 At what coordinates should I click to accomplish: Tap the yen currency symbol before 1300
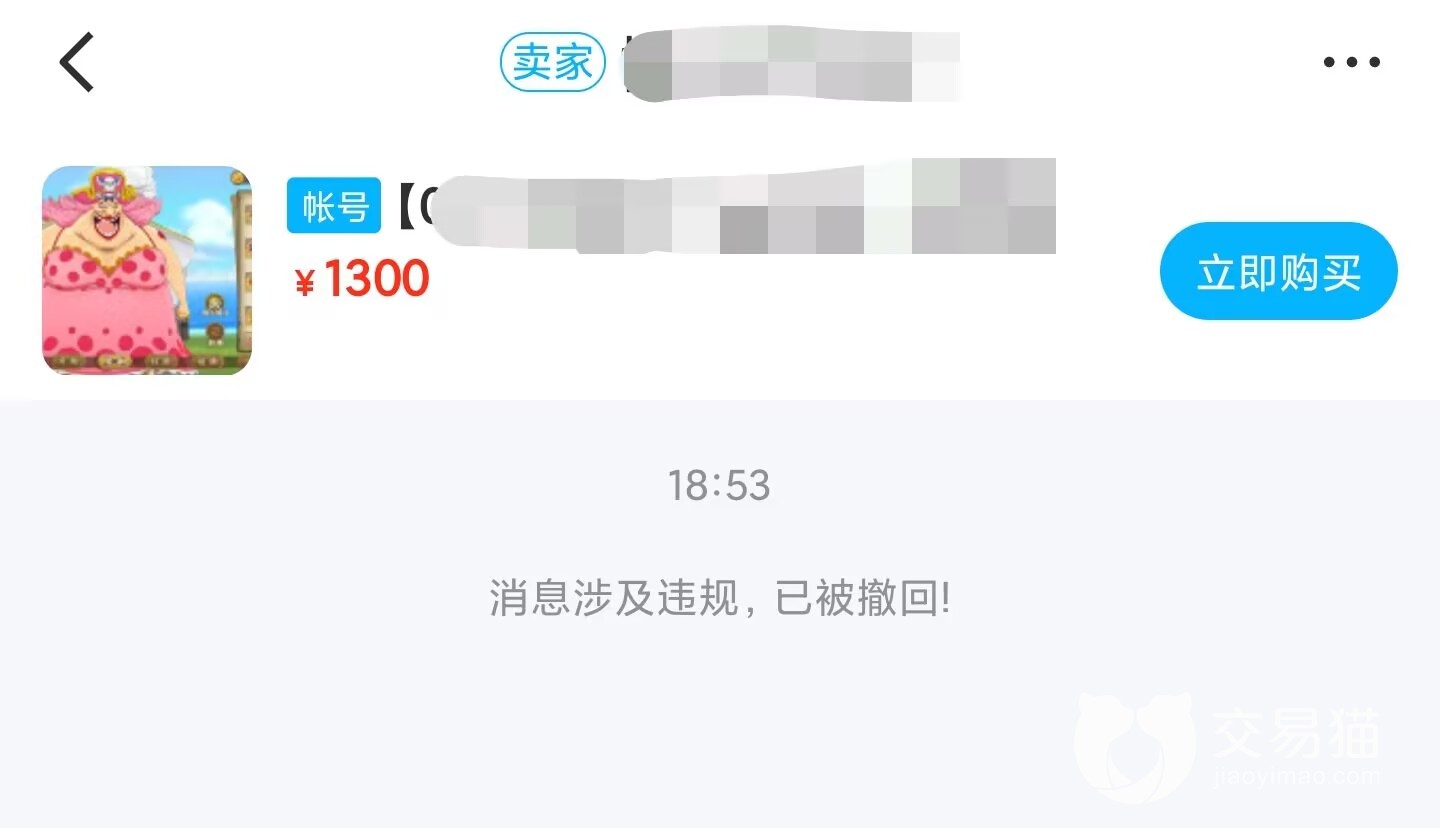(305, 283)
